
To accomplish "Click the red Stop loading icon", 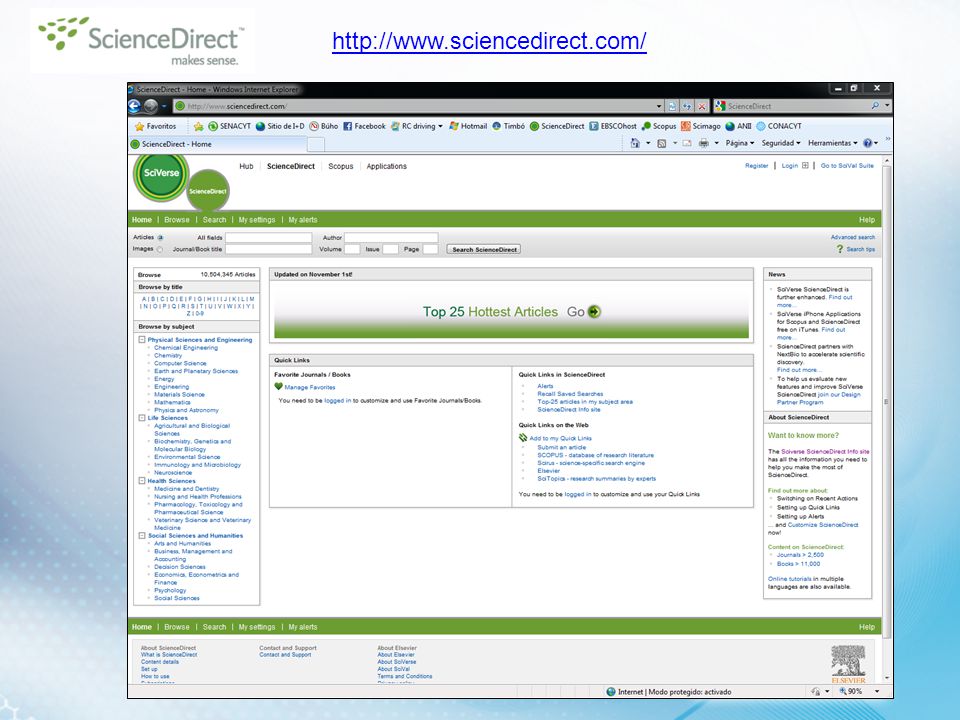I will click(702, 107).
